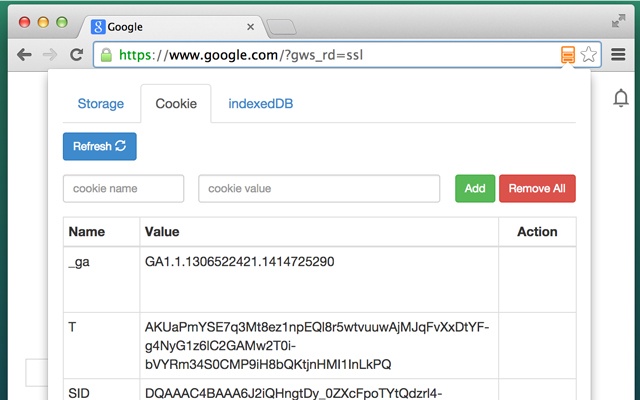640x400 pixels.
Task: Focus the cookie name input field
Action: click(123, 189)
